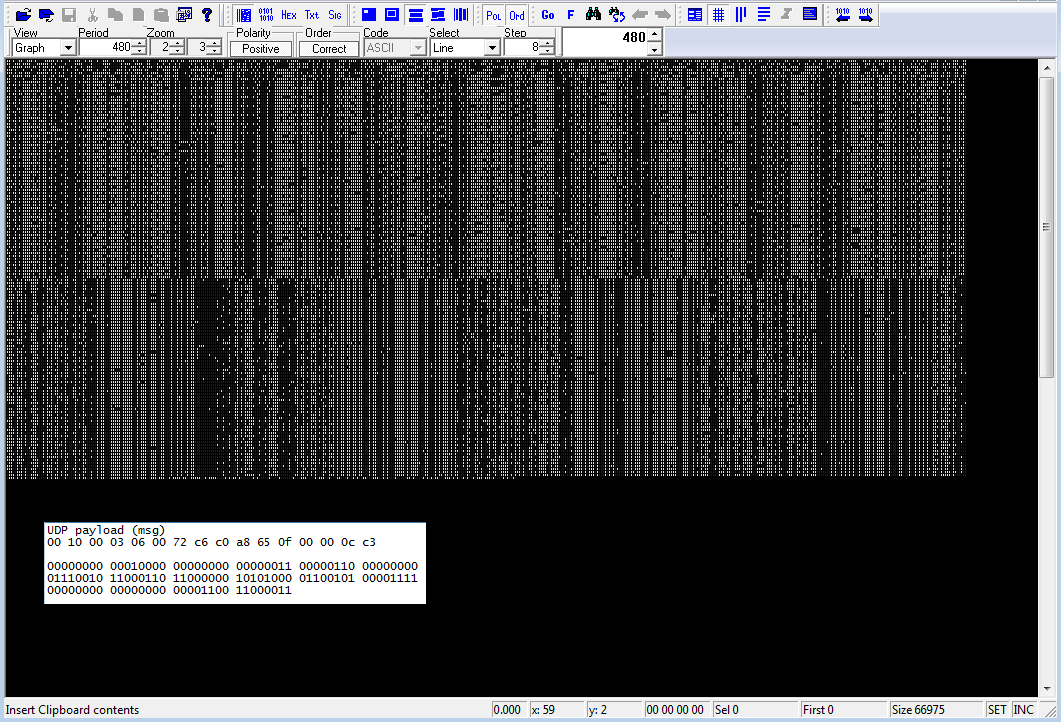Toggle the Polarity Positive button
Screen dimensions: 1061x722
261,49
